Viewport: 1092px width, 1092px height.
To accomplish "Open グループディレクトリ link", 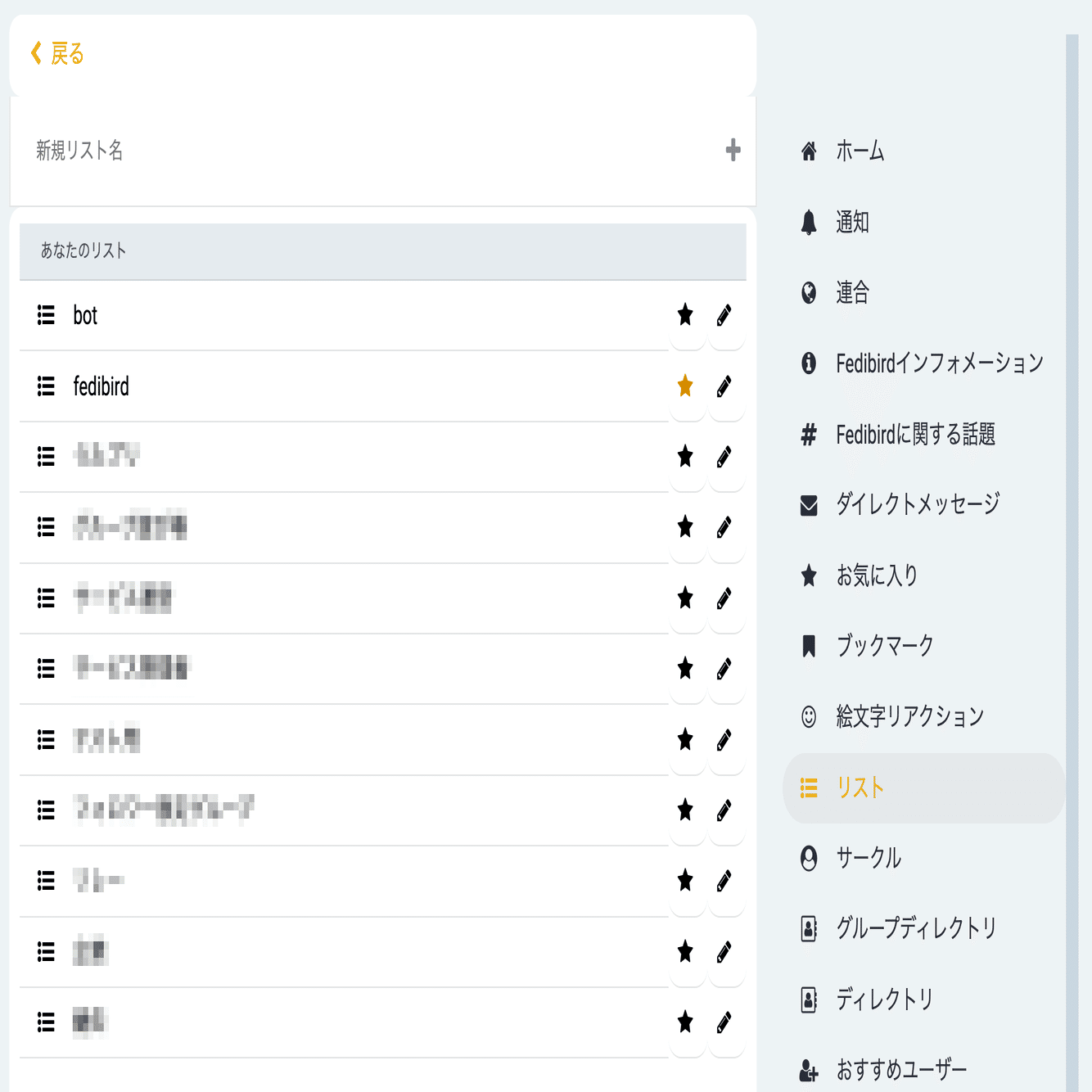I will pyautogui.click(x=915, y=928).
